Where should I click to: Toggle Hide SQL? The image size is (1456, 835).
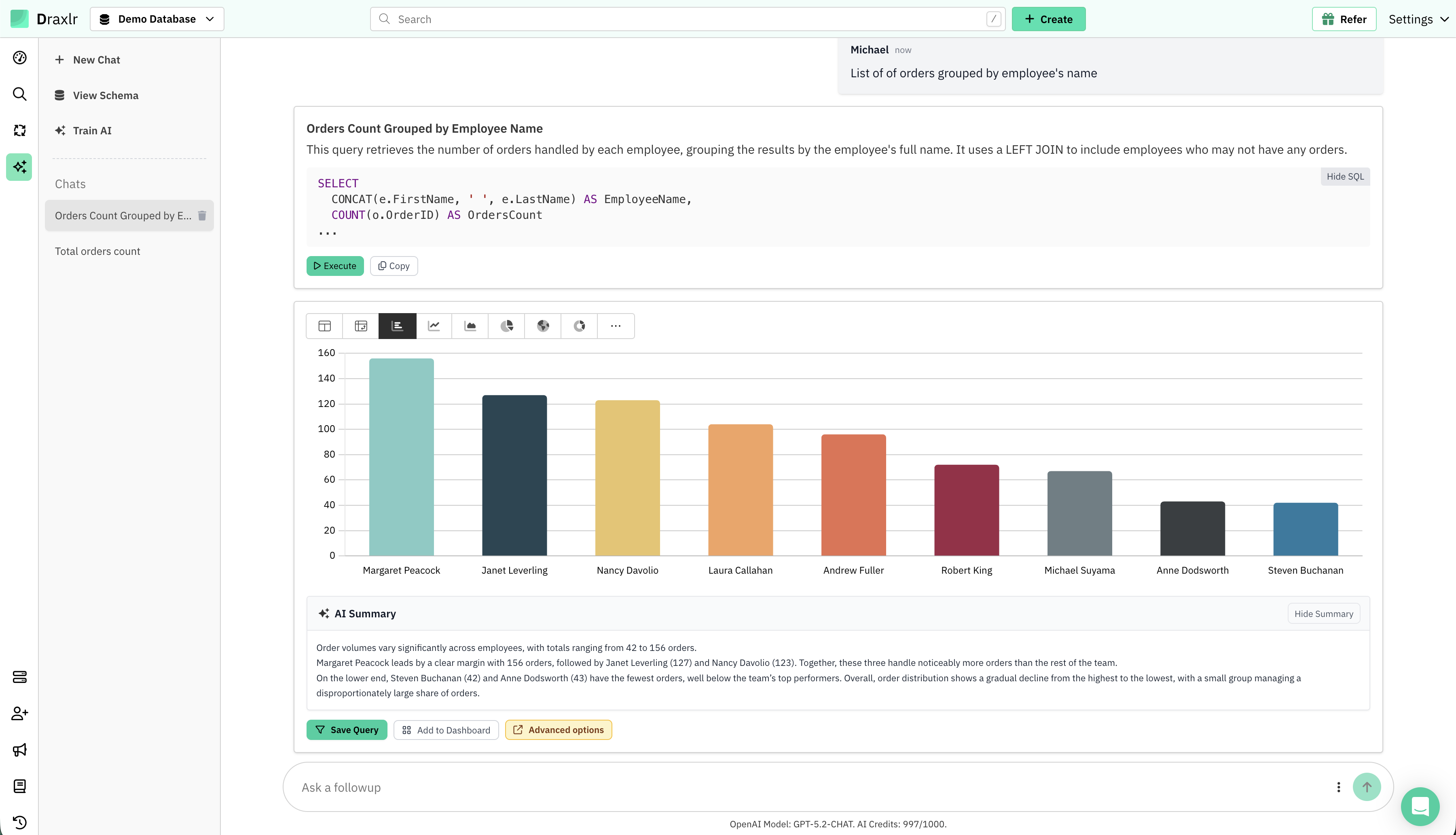[x=1345, y=177]
